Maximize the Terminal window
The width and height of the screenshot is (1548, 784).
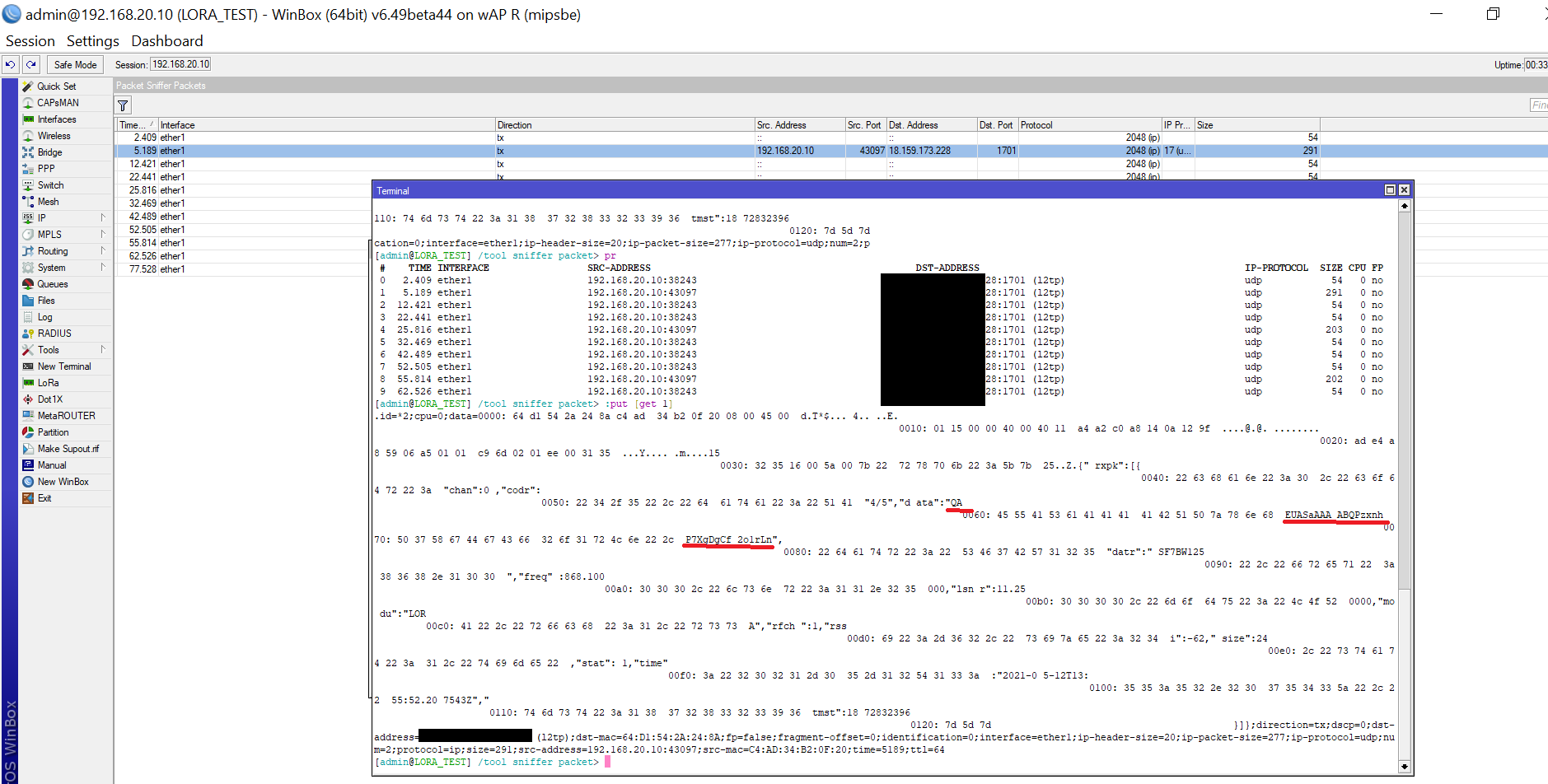pyautogui.click(x=1390, y=190)
